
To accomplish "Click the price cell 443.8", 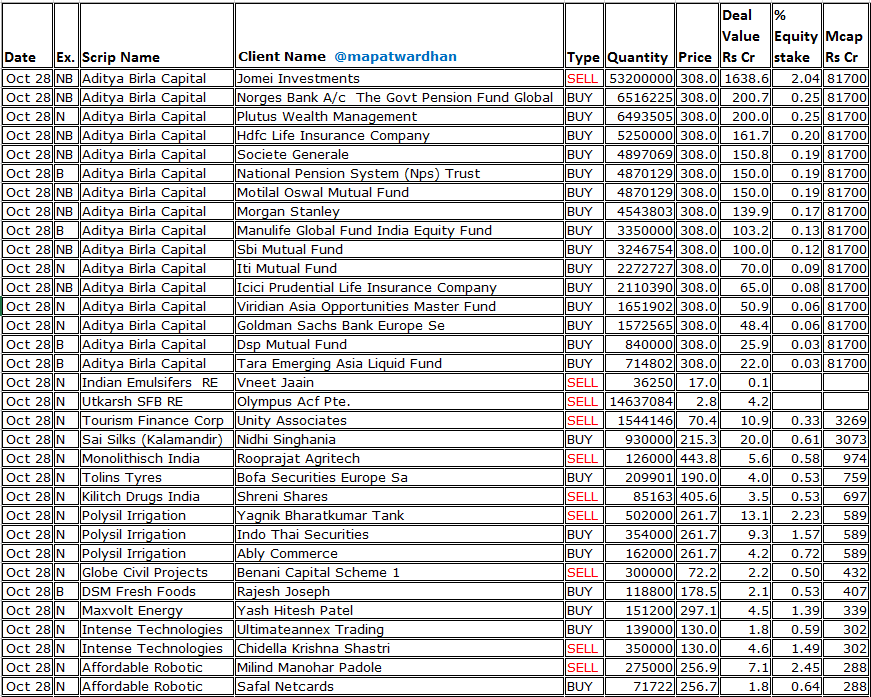I will [697, 459].
